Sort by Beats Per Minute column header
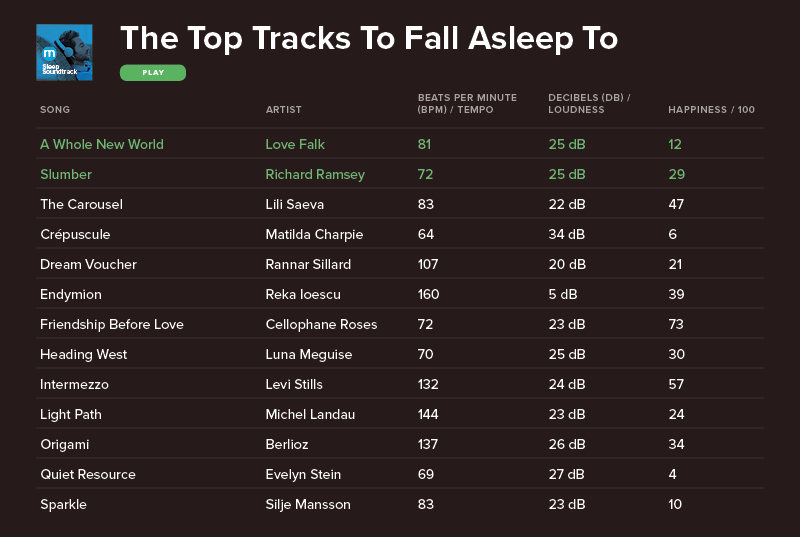Image resolution: width=800 pixels, height=537 pixels. point(467,104)
